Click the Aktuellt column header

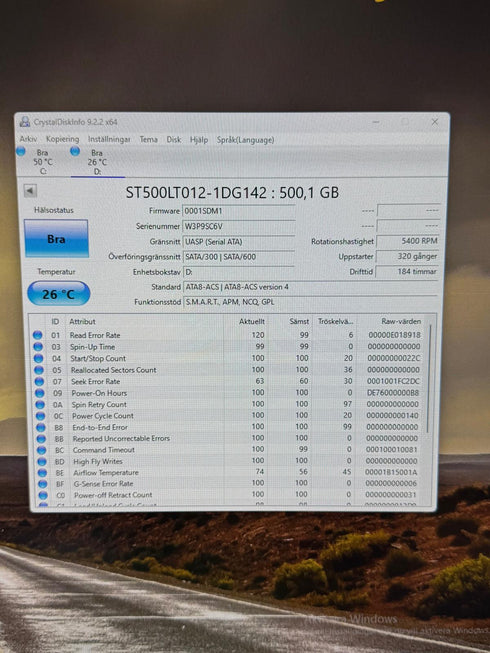[x=252, y=322]
